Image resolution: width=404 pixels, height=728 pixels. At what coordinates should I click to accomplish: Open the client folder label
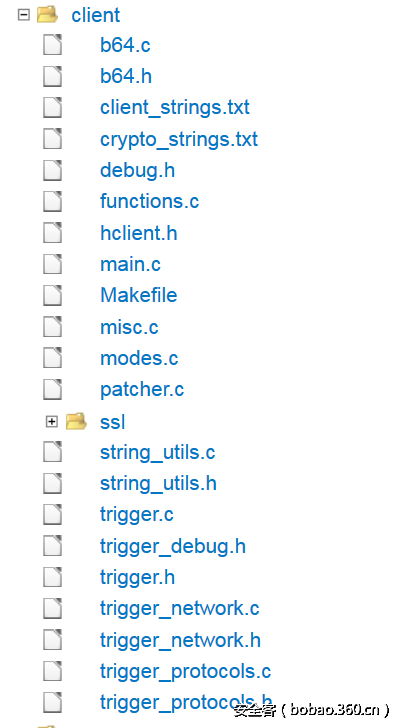96,15
